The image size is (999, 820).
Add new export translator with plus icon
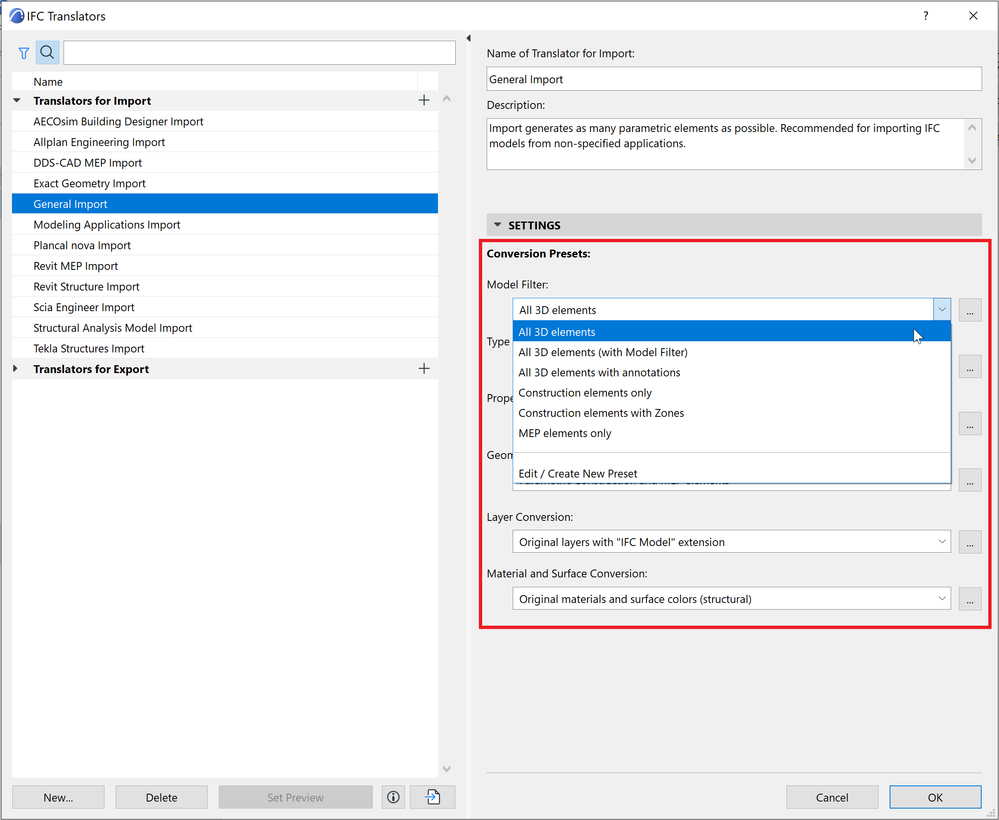pos(424,369)
